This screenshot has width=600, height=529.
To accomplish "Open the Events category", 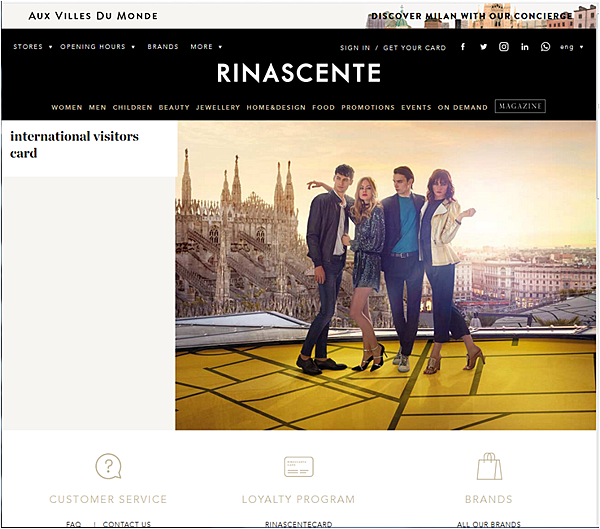I will 416,108.
